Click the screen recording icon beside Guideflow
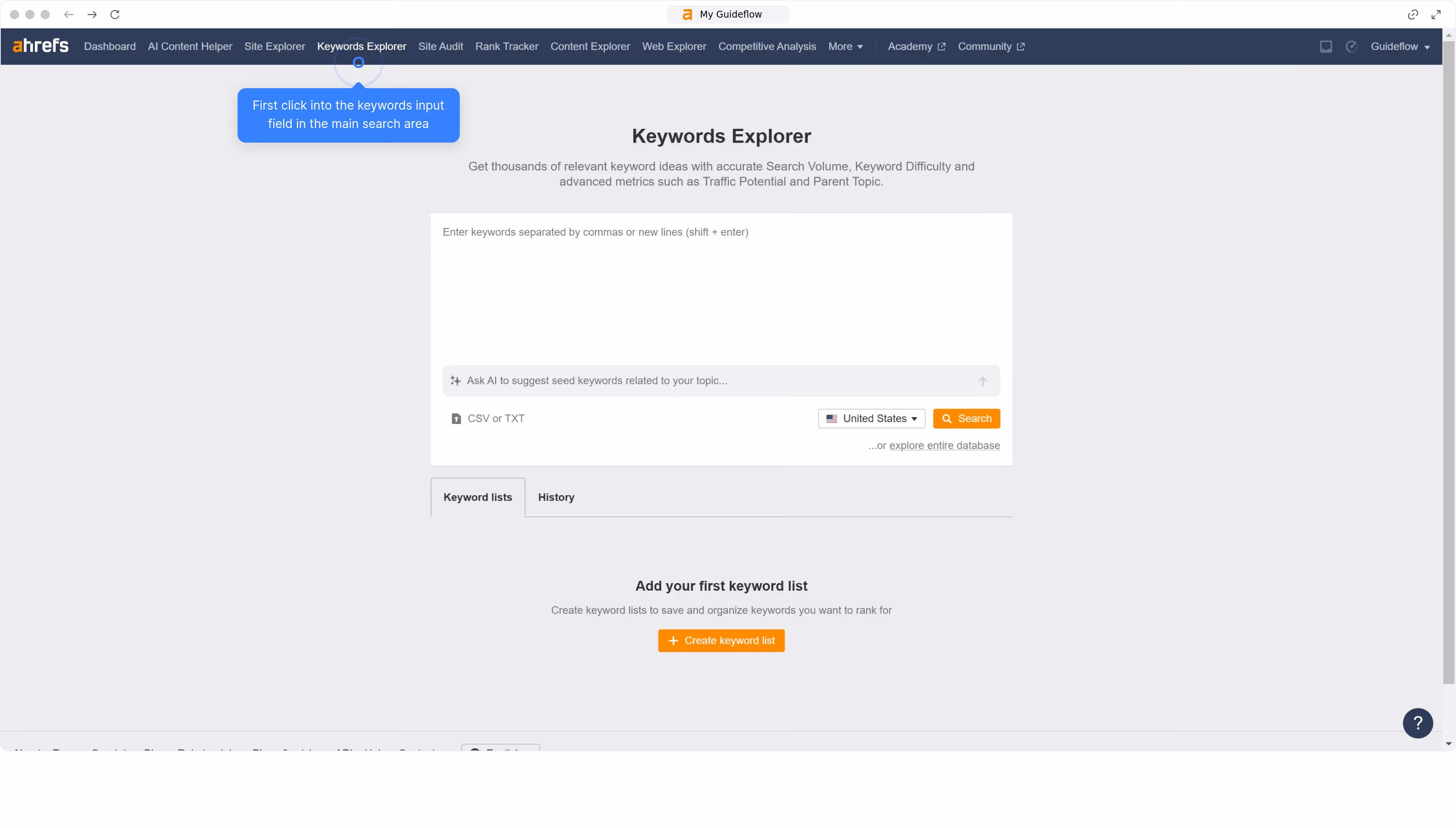Screen dimensions: 1456x828 tap(1326, 46)
